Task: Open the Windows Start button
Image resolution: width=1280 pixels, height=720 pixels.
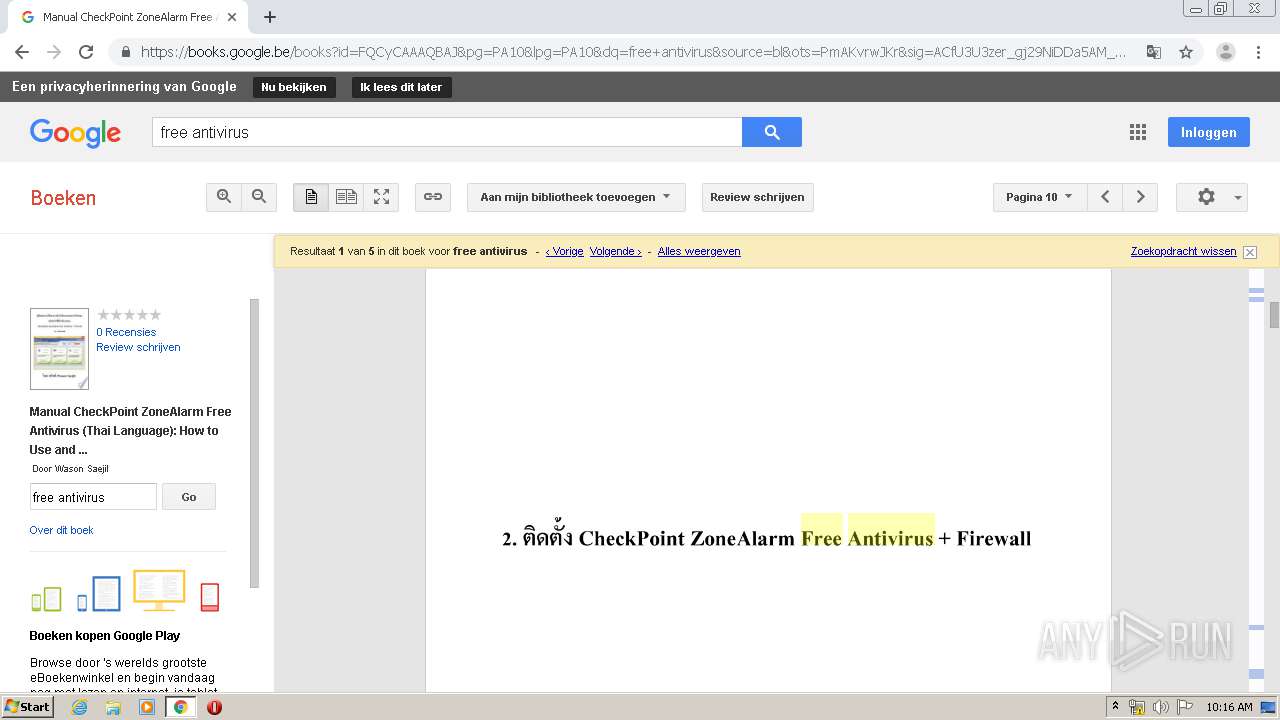Action: point(28,707)
